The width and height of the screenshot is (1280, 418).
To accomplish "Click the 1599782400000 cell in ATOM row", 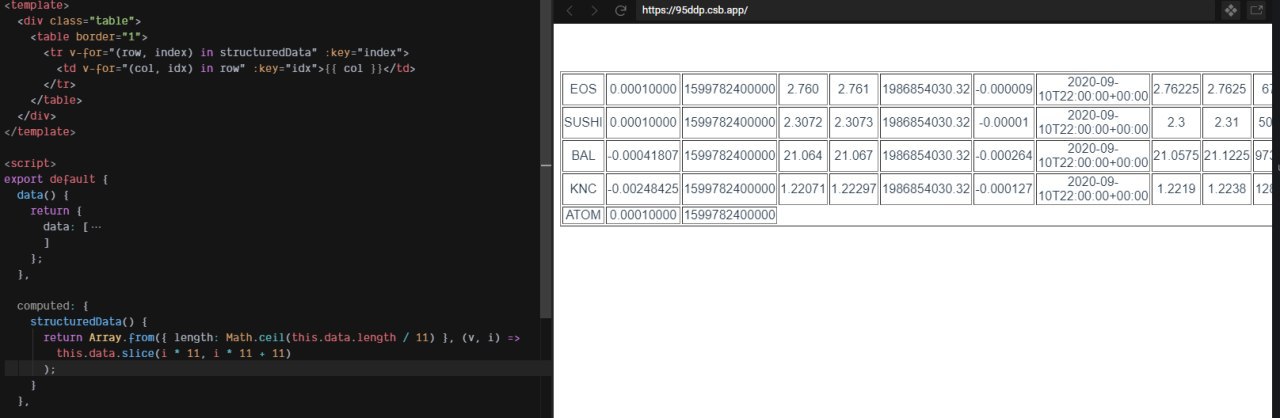I will [x=729, y=215].
